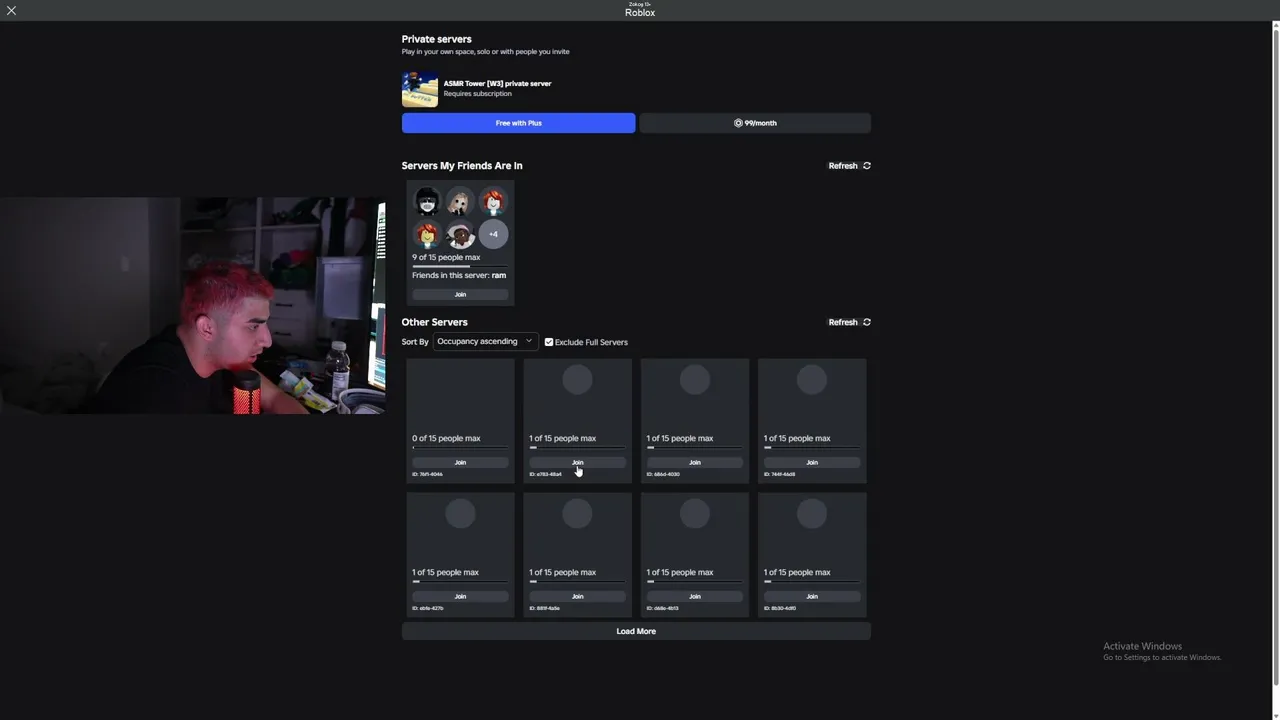The height and width of the screenshot is (720, 1280).
Task: Click the player avatar placeholder in top-row third server
Action: [x=694, y=379]
